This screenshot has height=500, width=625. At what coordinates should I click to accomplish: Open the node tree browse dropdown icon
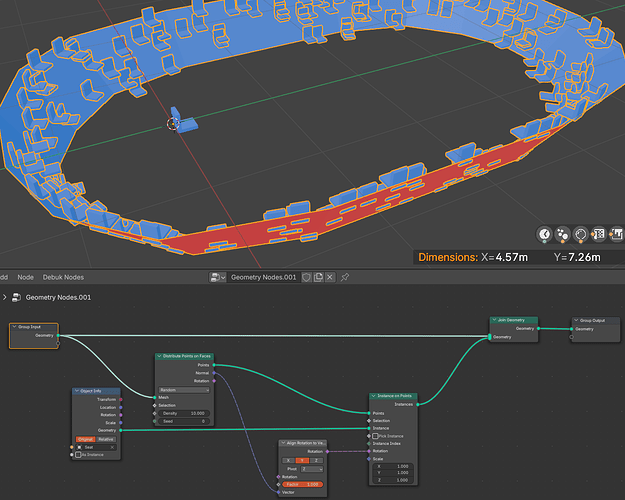coord(218,277)
